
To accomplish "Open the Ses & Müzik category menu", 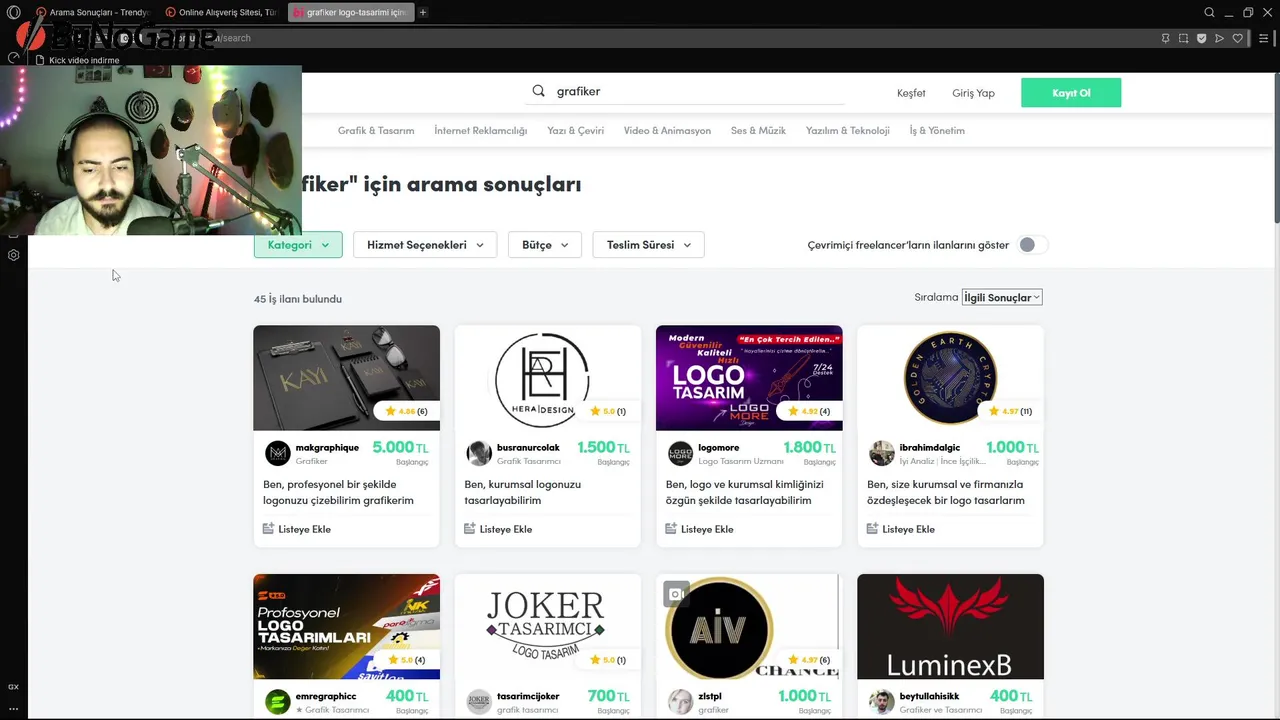I will [758, 130].
